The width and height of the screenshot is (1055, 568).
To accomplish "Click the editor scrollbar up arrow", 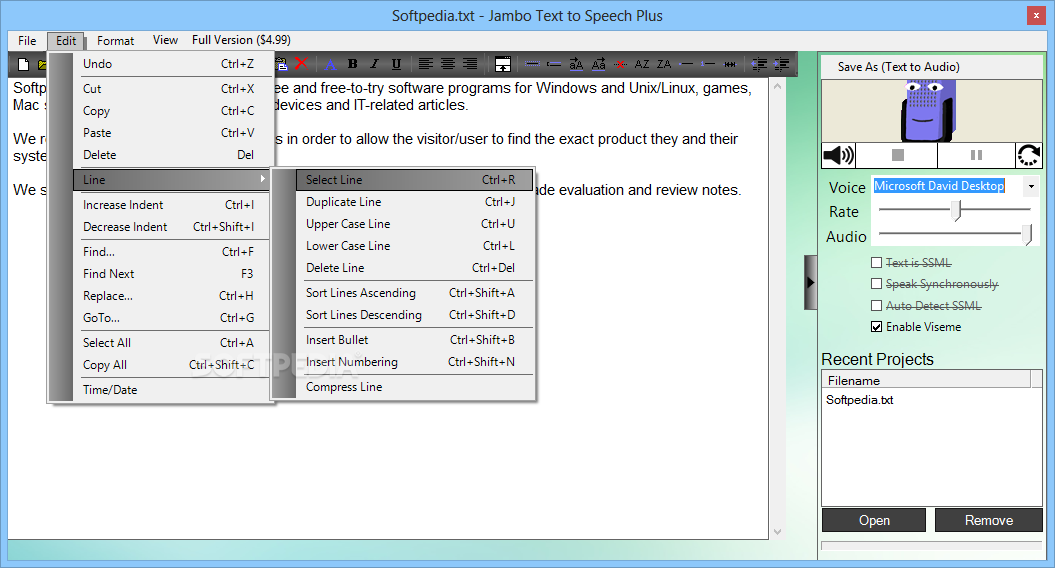I will click(x=778, y=87).
